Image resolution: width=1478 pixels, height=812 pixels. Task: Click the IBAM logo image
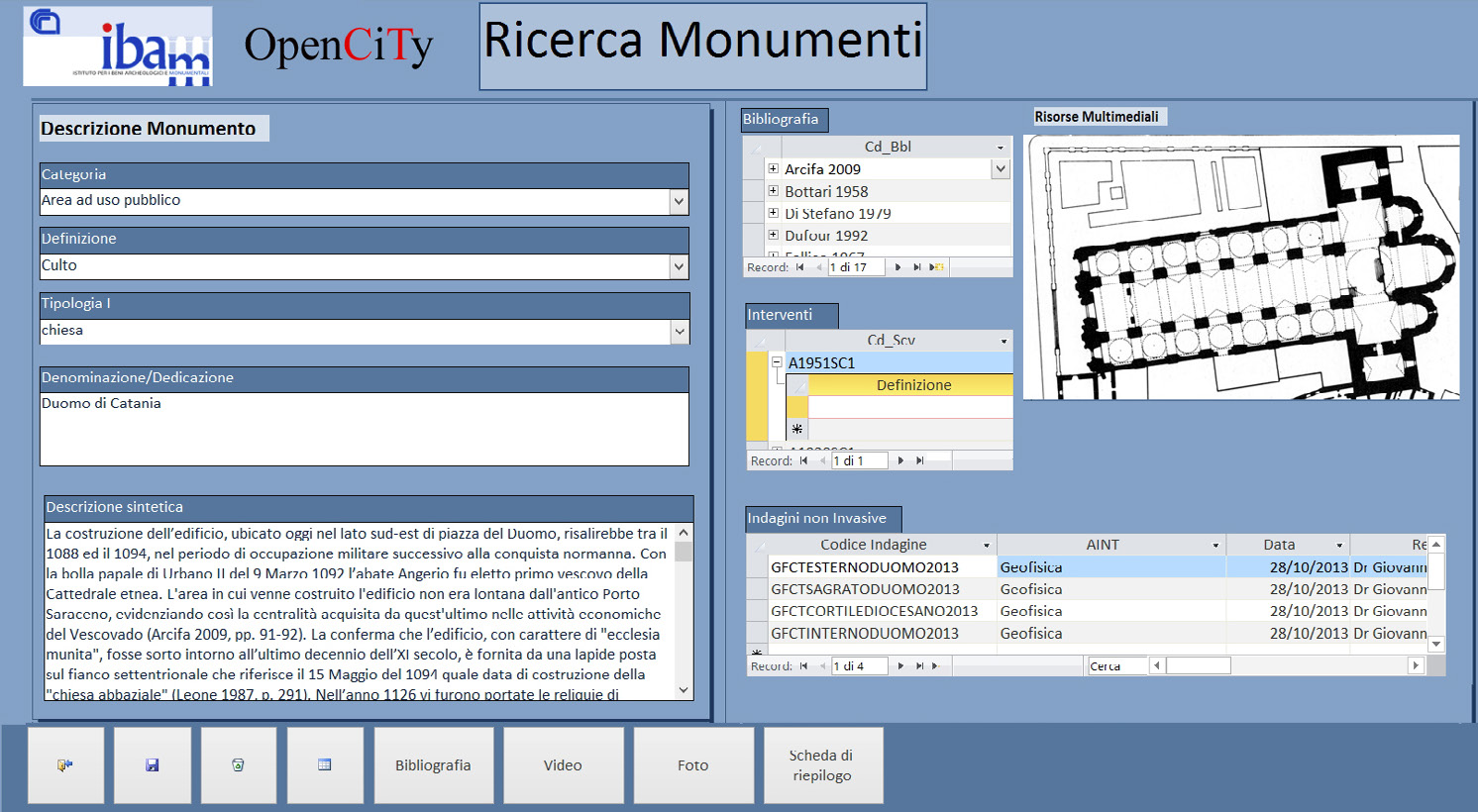pyautogui.click(x=118, y=47)
